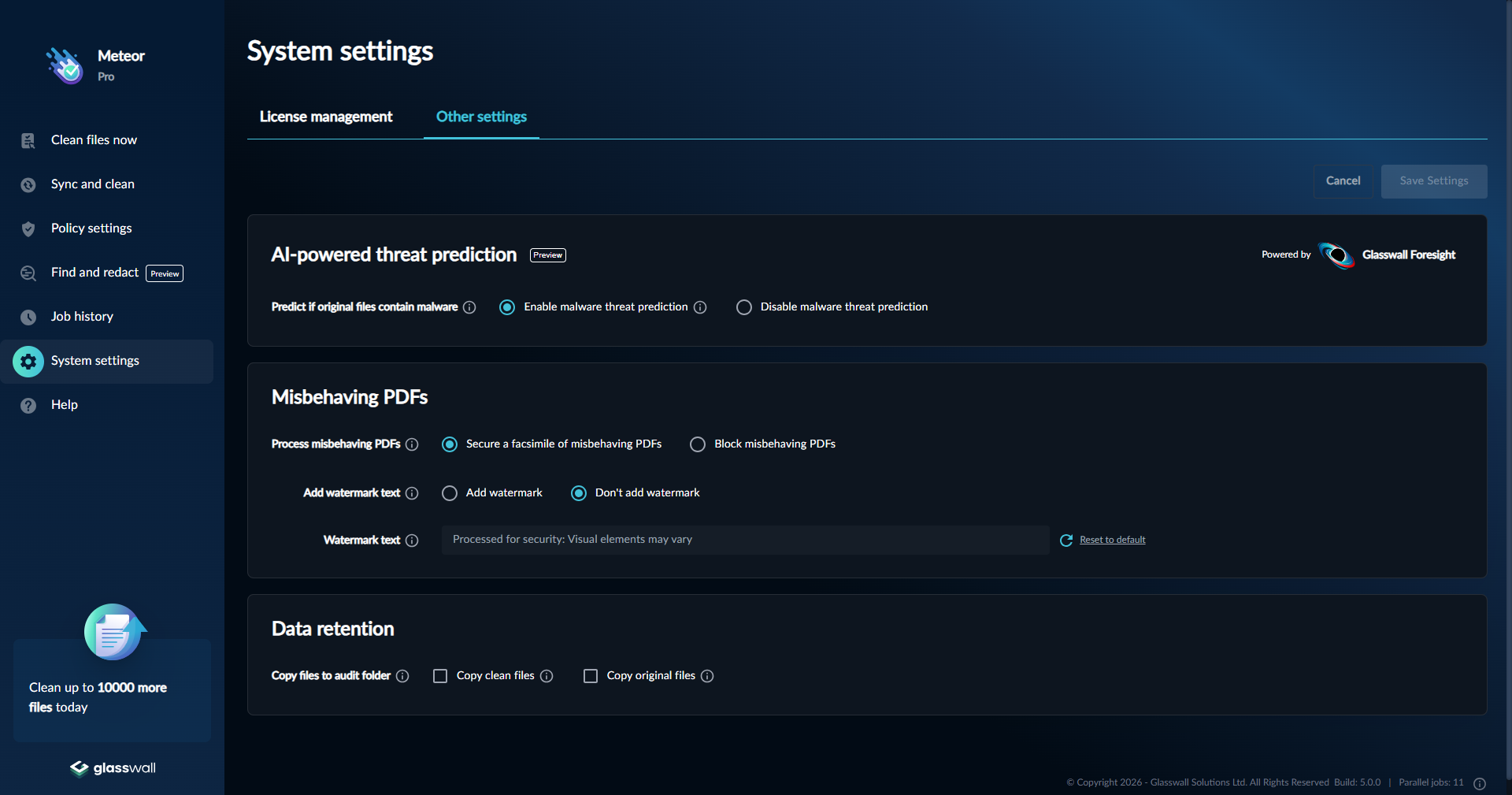This screenshot has height=795, width=1512.
Task: Open Help via the question mark icon
Action: tap(28, 405)
